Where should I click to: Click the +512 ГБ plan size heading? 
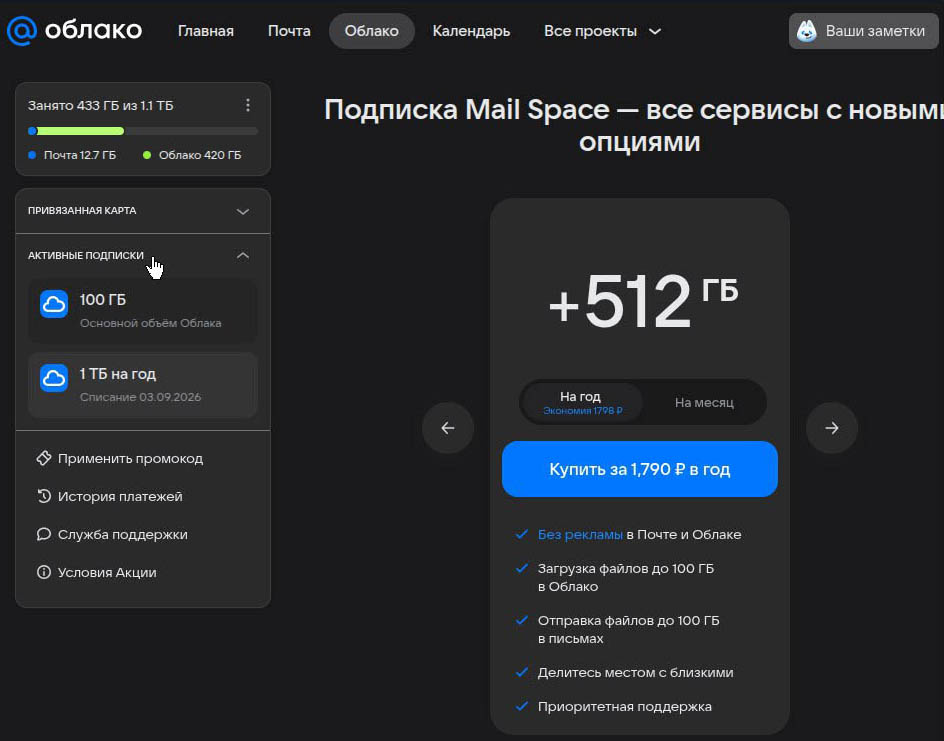pyautogui.click(x=642, y=300)
